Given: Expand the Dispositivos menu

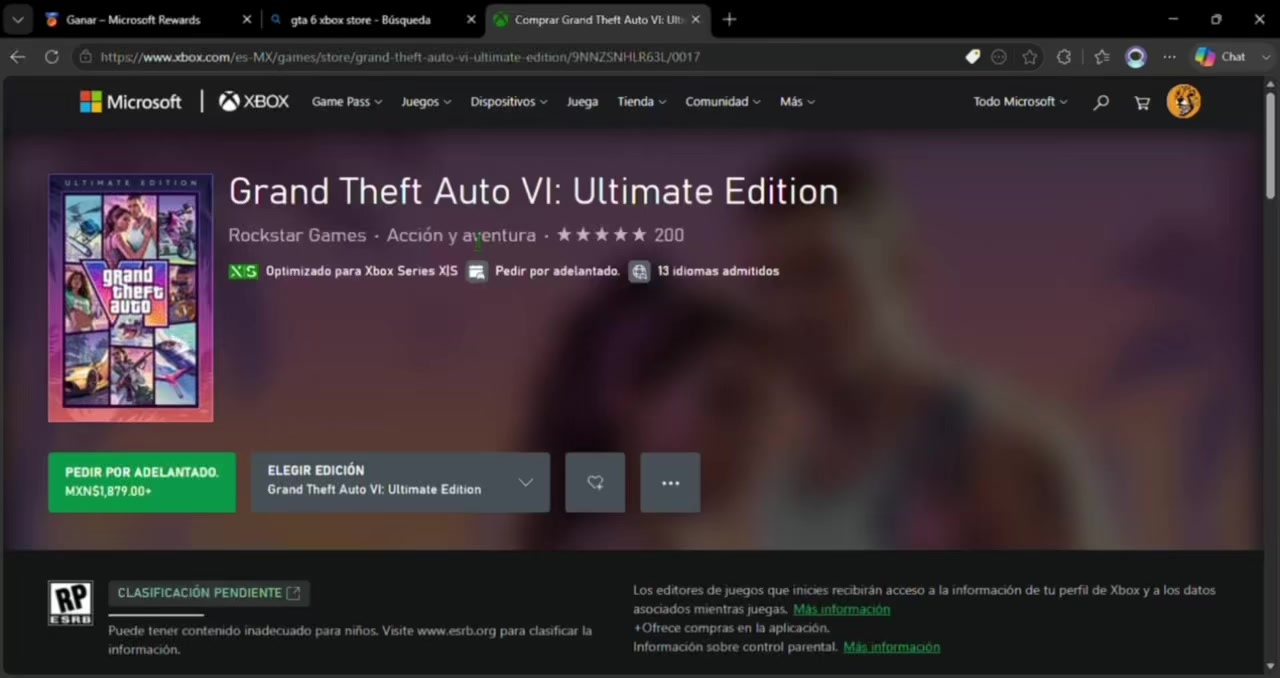Looking at the screenshot, I should tap(509, 101).
